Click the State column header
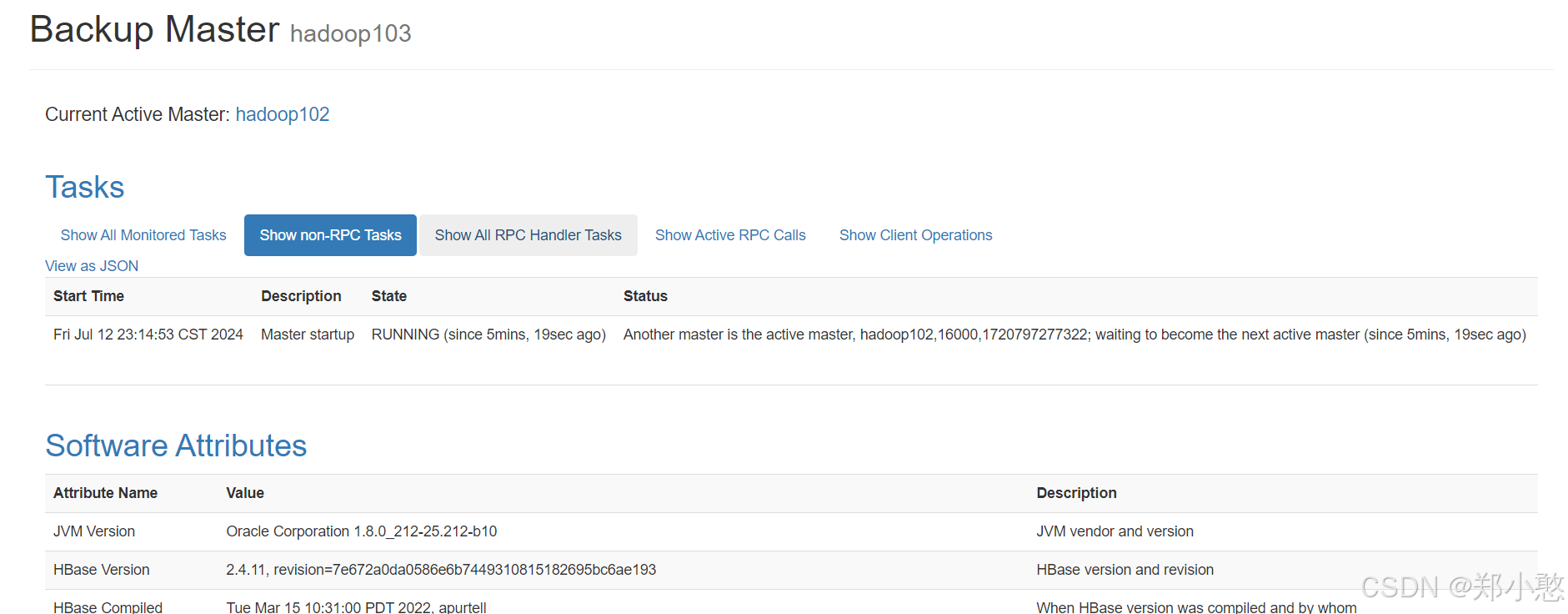Screen dimensions: 1568x614 coord(389,296)
